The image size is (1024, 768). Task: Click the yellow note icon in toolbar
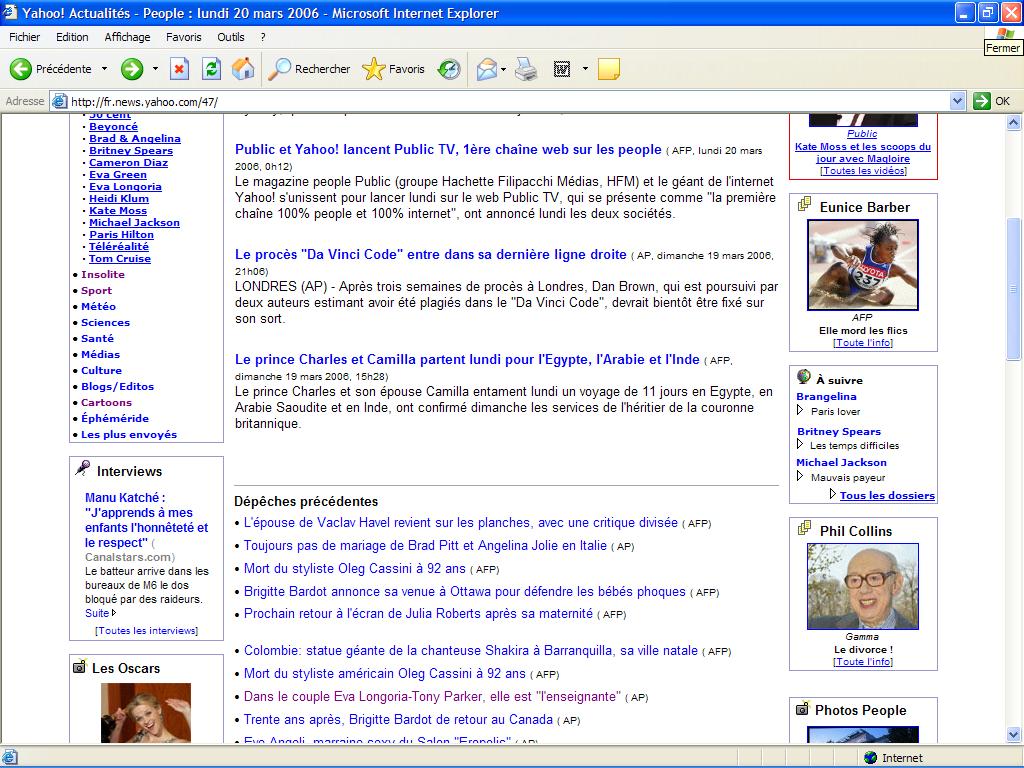tap(608, 69)
